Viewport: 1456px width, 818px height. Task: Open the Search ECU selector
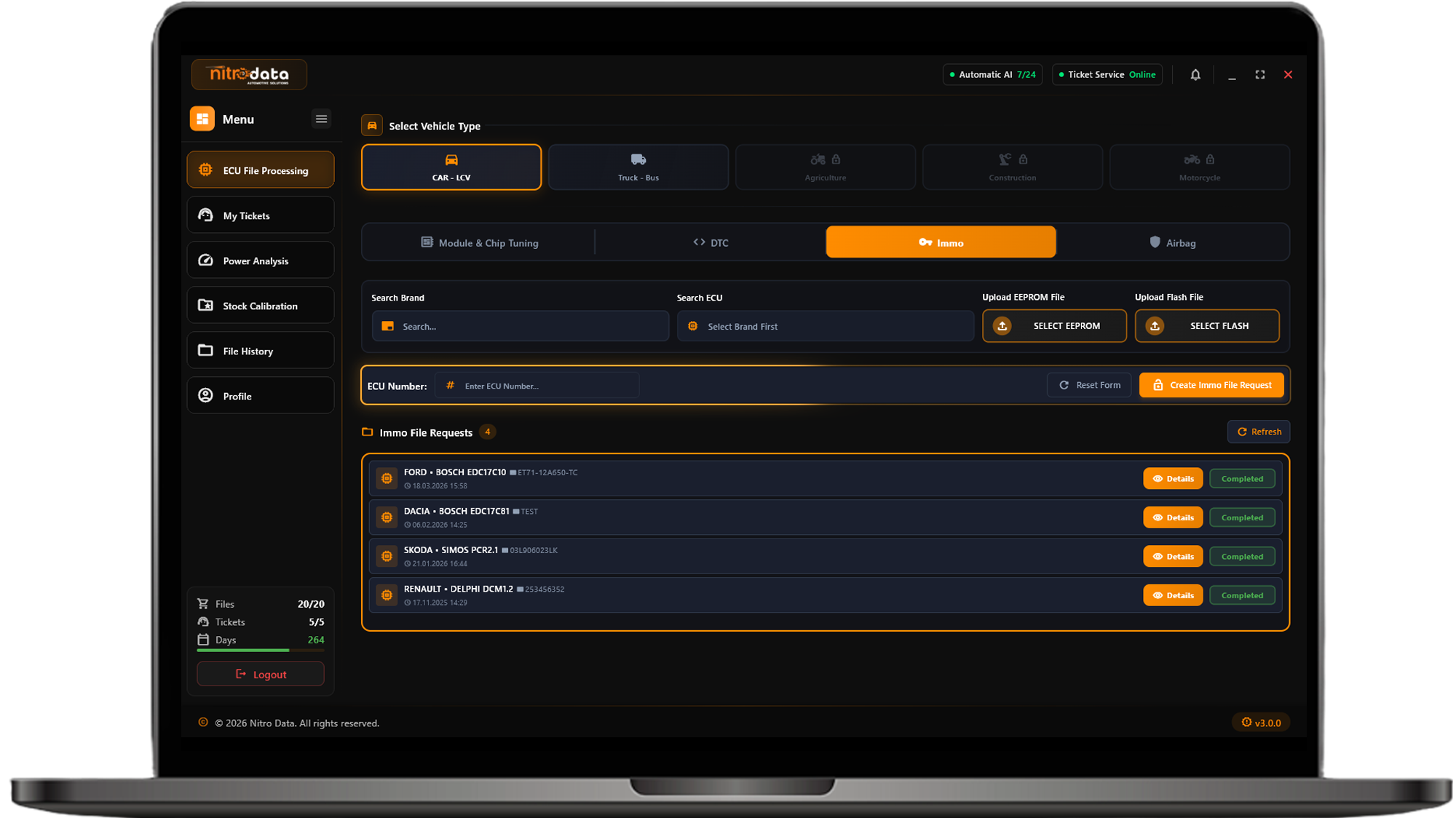coord(826,326)
